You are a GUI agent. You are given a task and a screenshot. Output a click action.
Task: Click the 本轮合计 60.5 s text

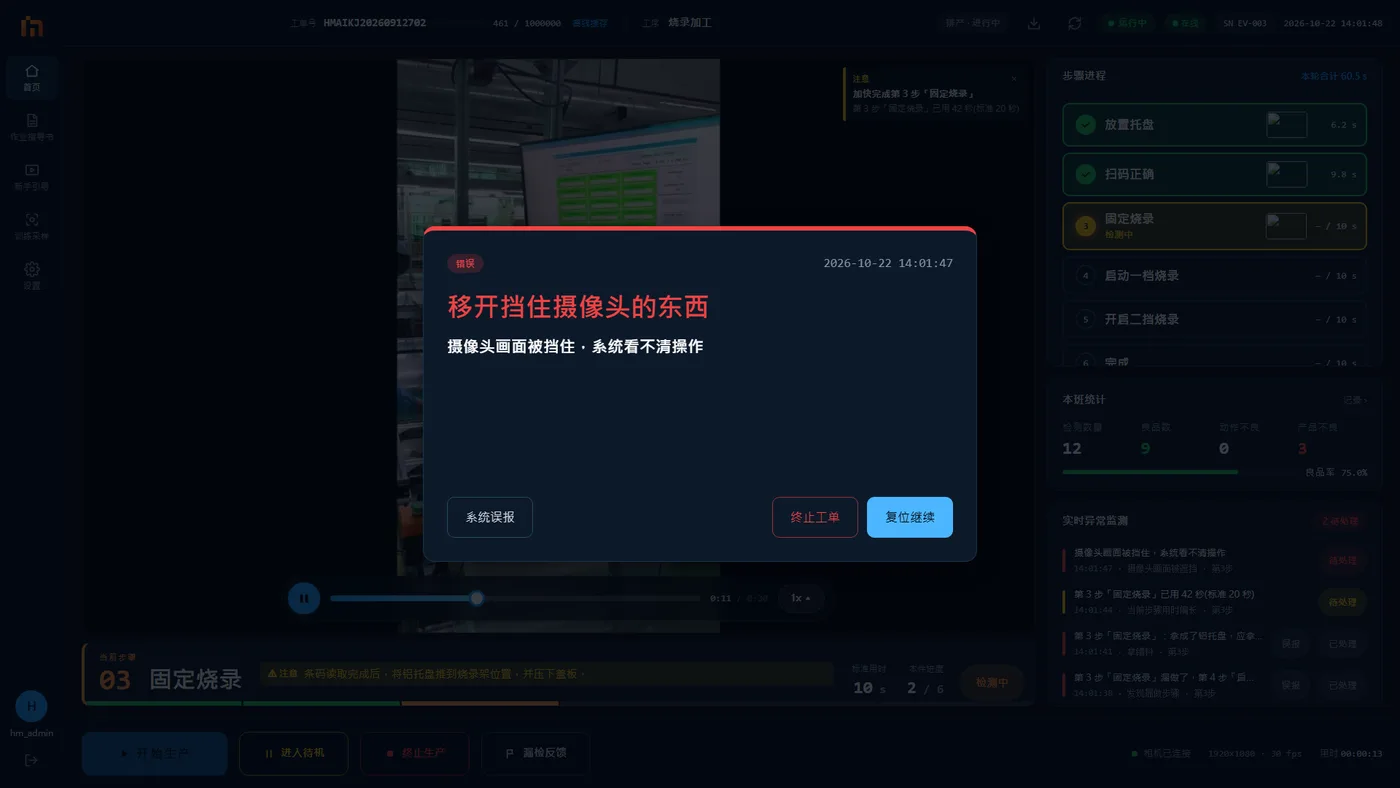pyautogui.click(x=1333, y=76)
